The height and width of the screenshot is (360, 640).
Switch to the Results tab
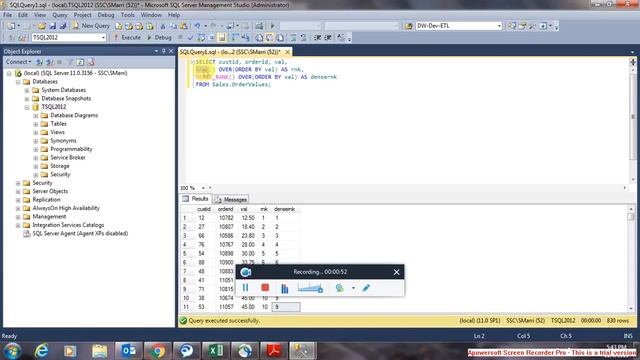196,199
